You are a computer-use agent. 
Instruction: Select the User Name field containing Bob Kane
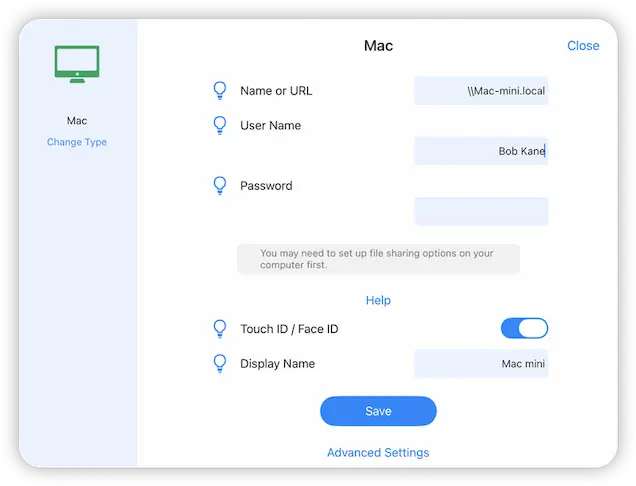click(481, 151)
